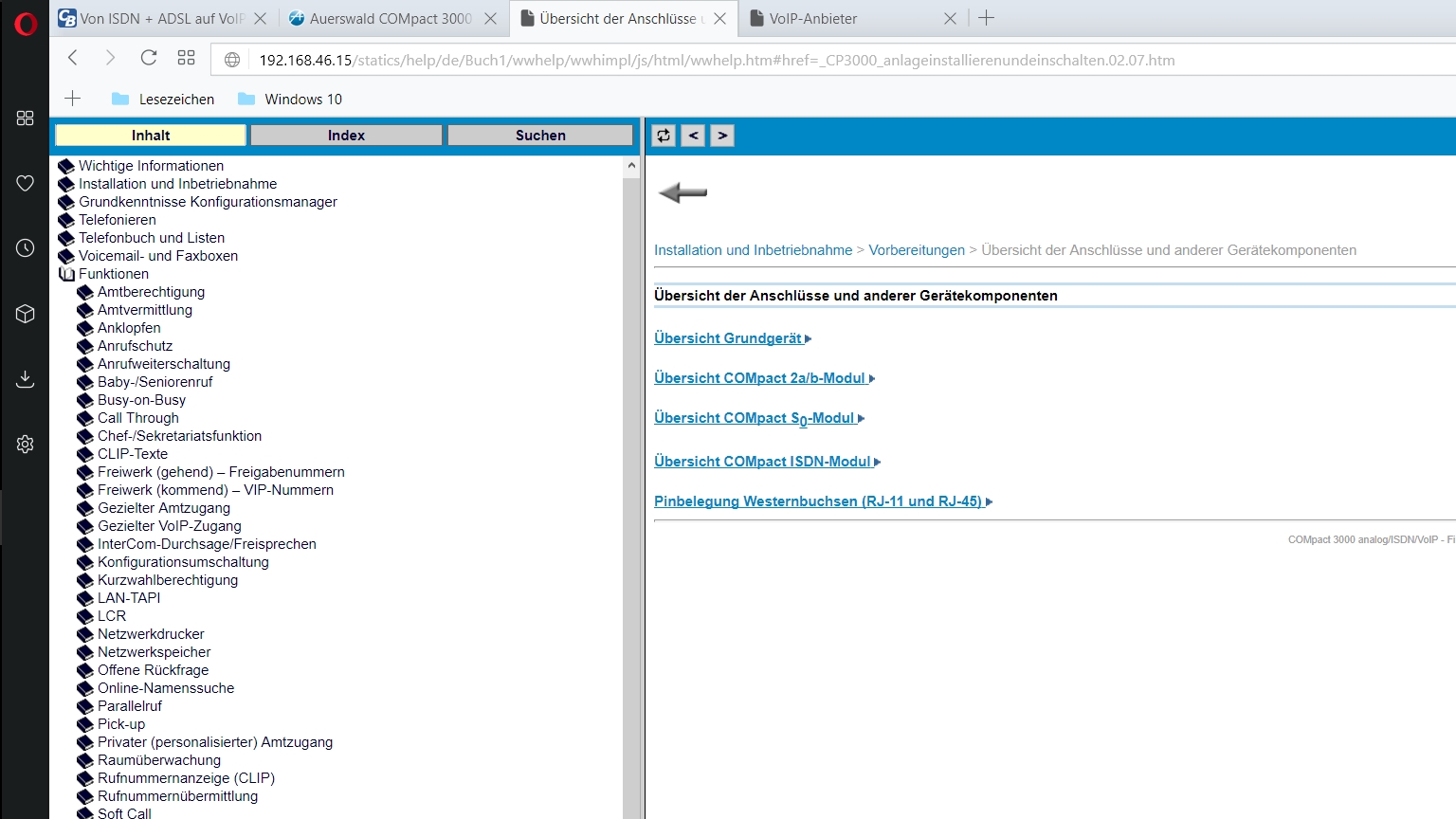Select LAN-TAPI topic

click(x=129, y=598)
